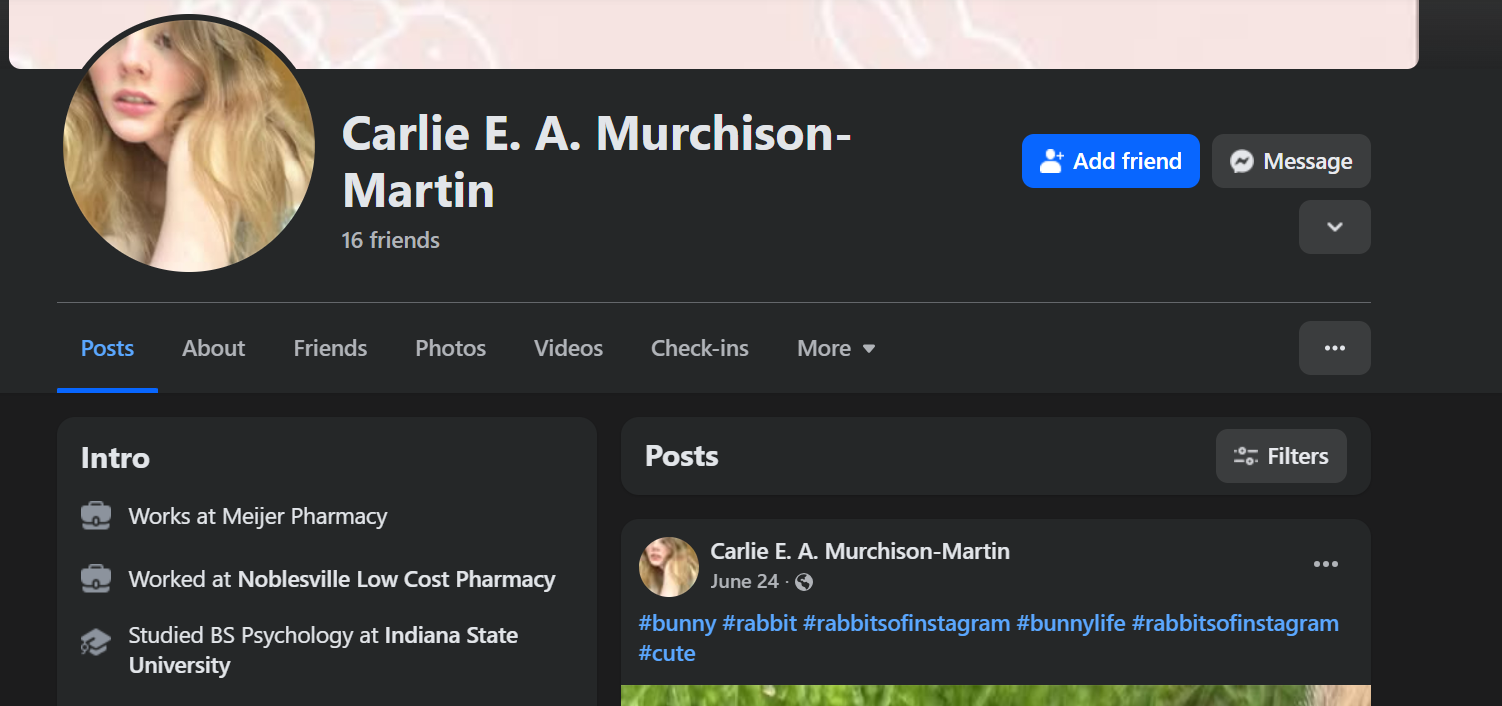1502x706 pixels.
Task: Open the #bunny hashtag
Action: pyautogui.click(x=677, y=623)
